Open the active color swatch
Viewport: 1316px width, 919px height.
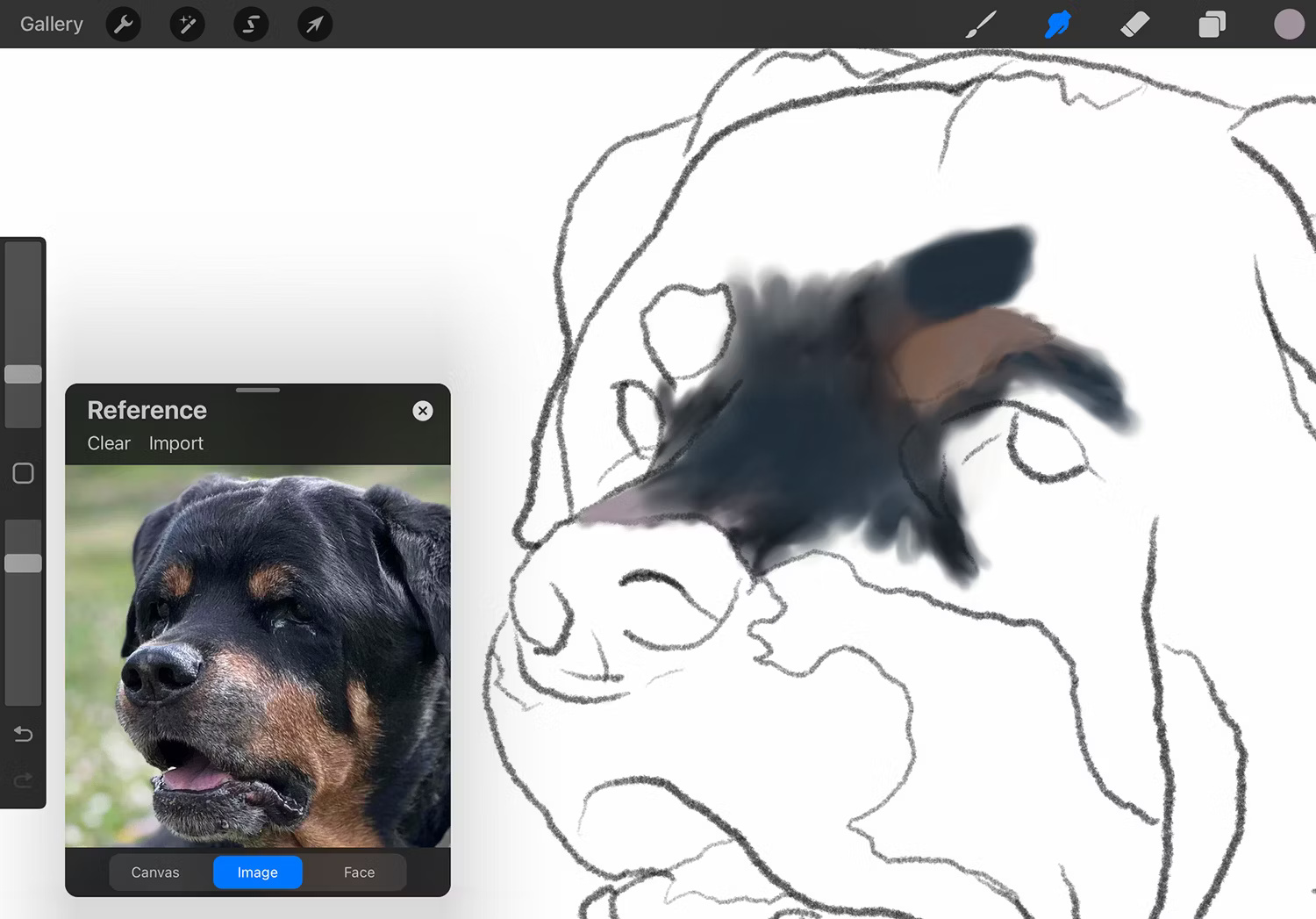1288,24
